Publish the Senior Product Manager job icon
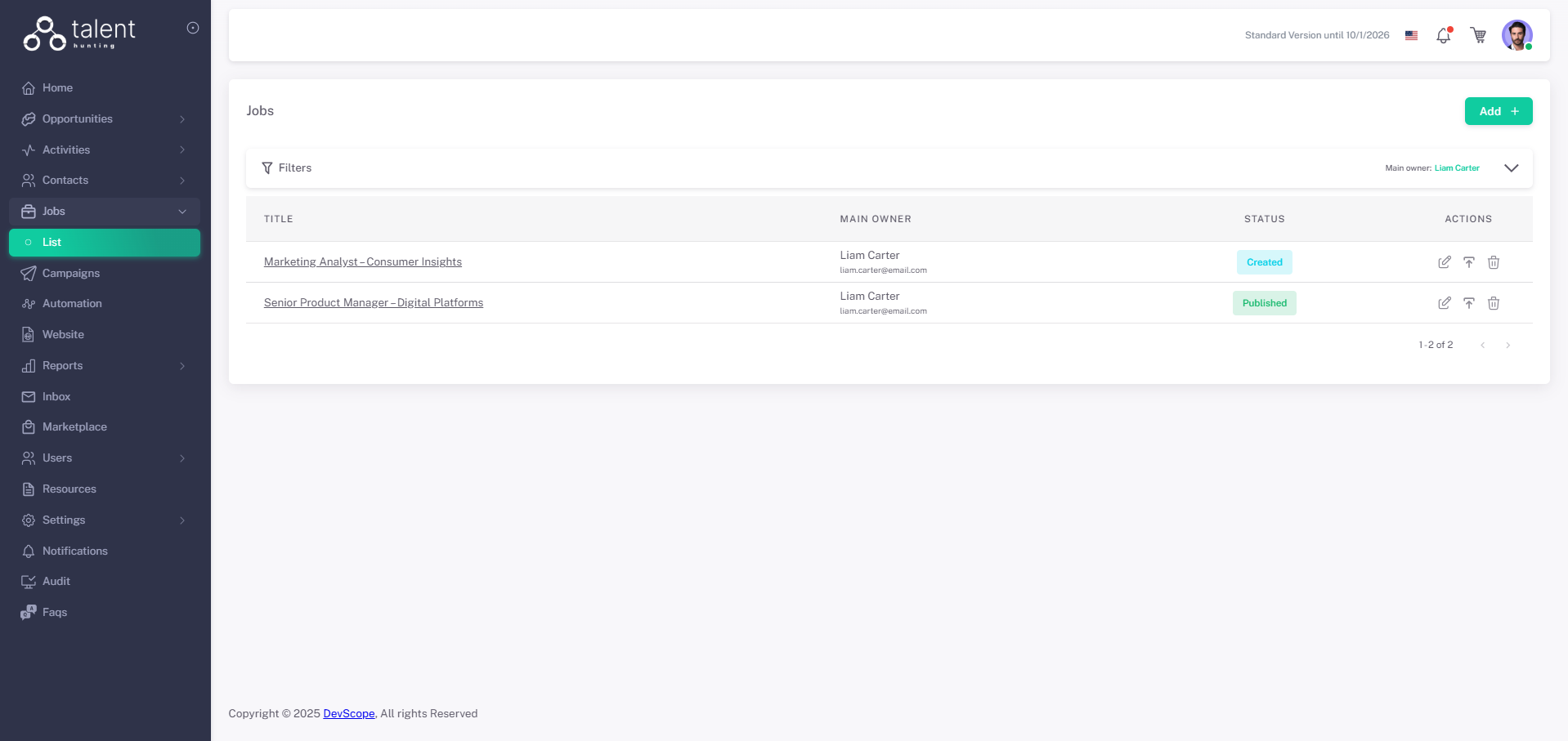This screenshot has width=1568, height=741. tap(1469, 303)
